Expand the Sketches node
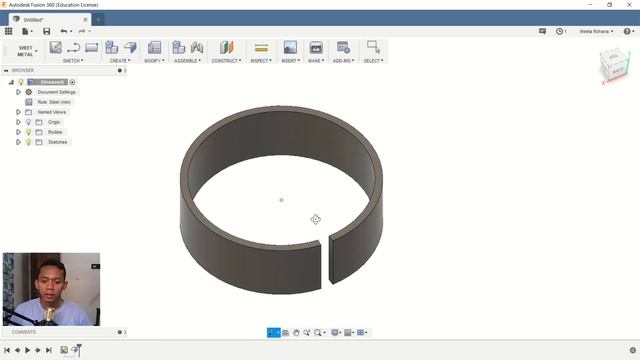The image size is (640, 360). [18, 142]
